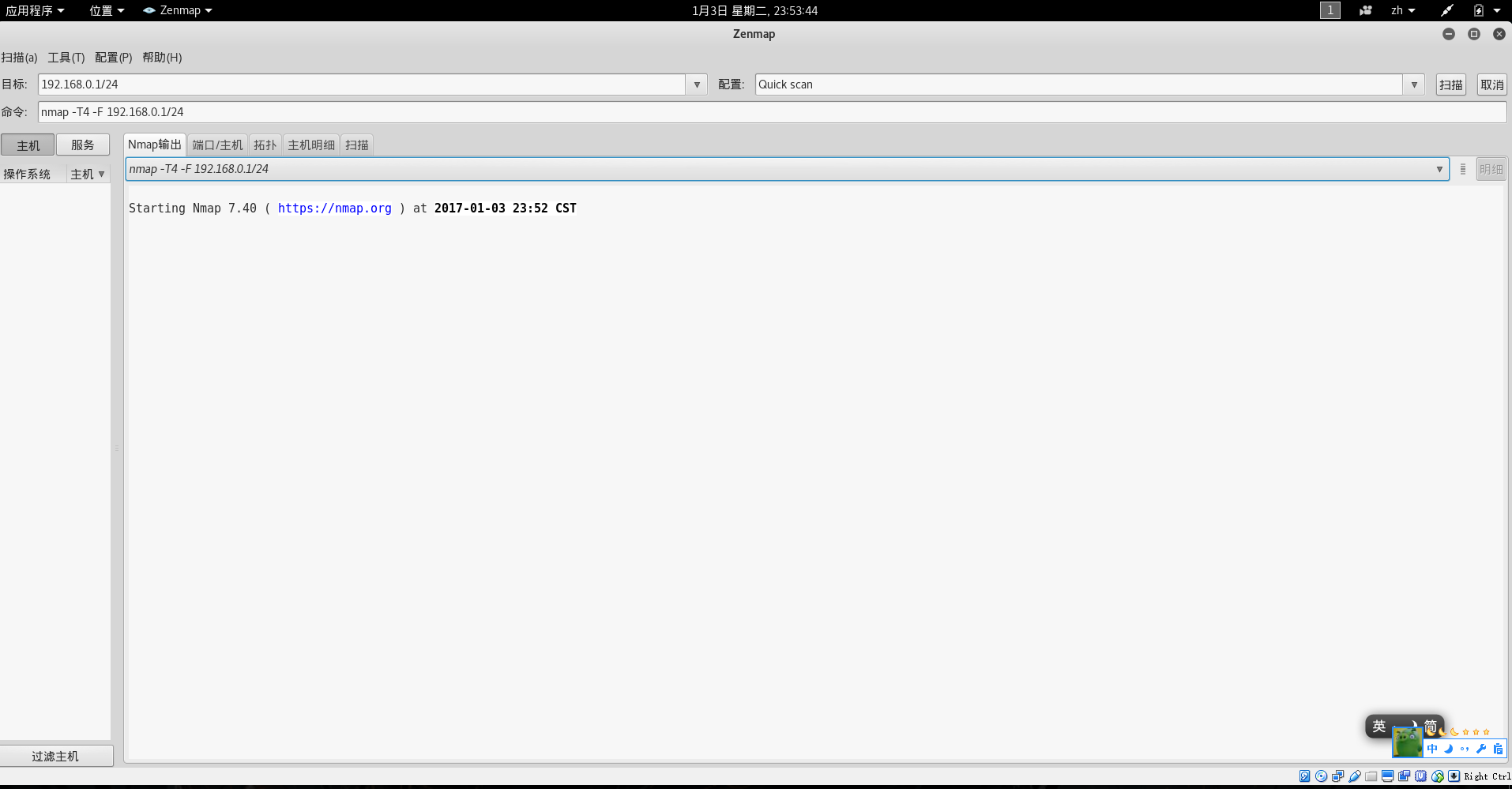
Task: Maximize the Zenmap window
Action: pyautogui.click(x=1473, y=34)
